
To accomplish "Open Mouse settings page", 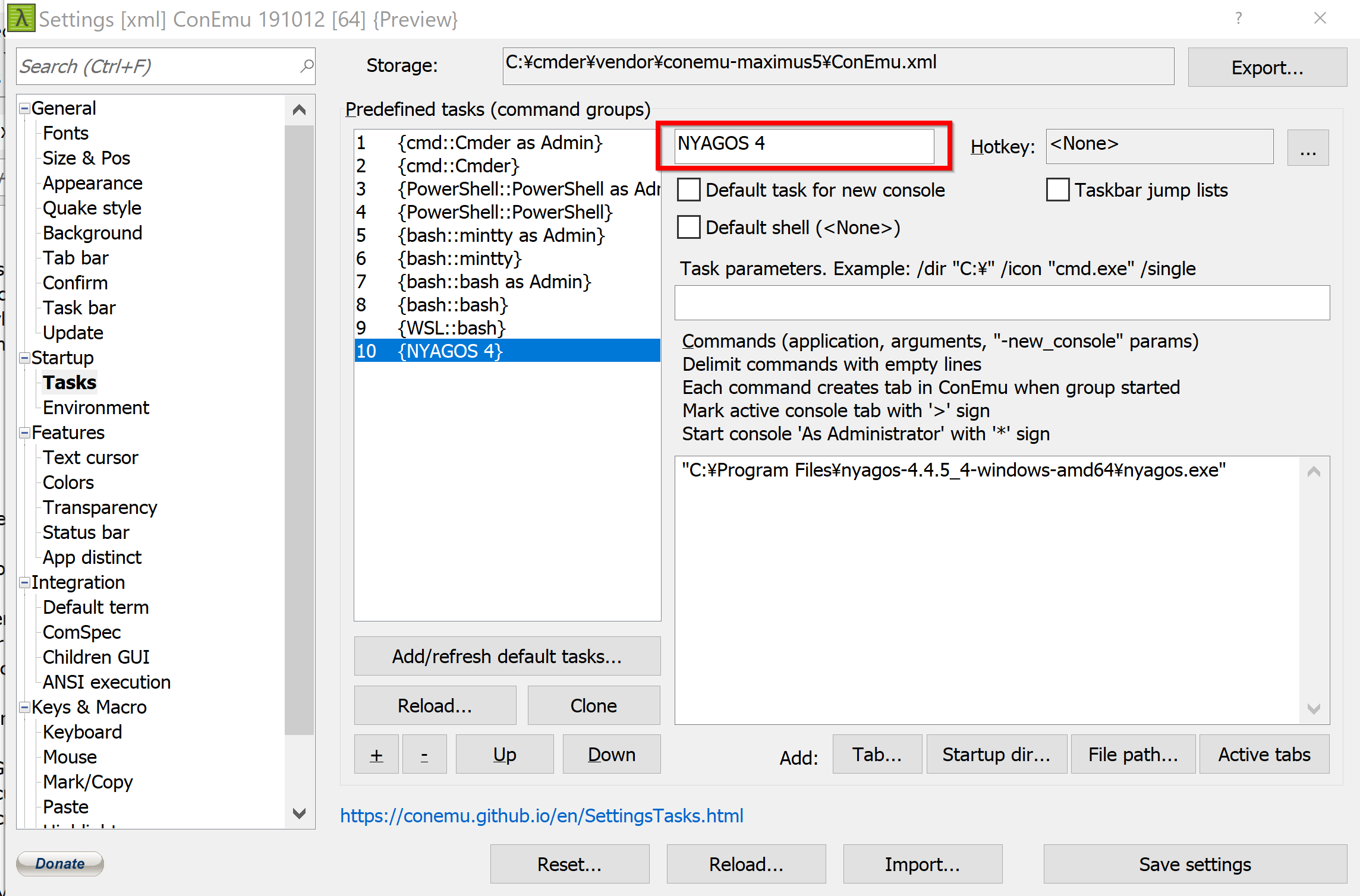I will point(70,757).
